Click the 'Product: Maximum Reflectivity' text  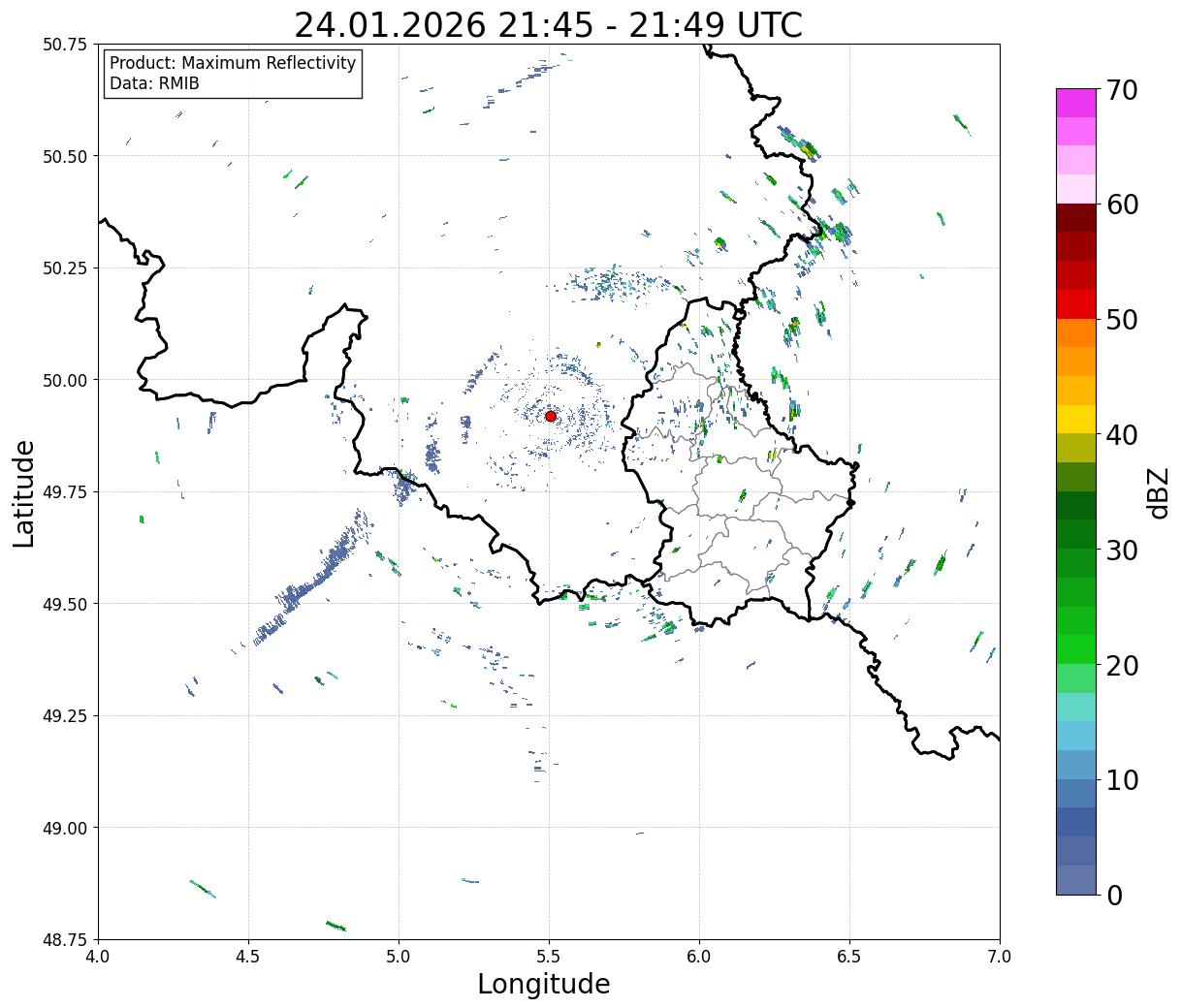click(x=233, y=63)
